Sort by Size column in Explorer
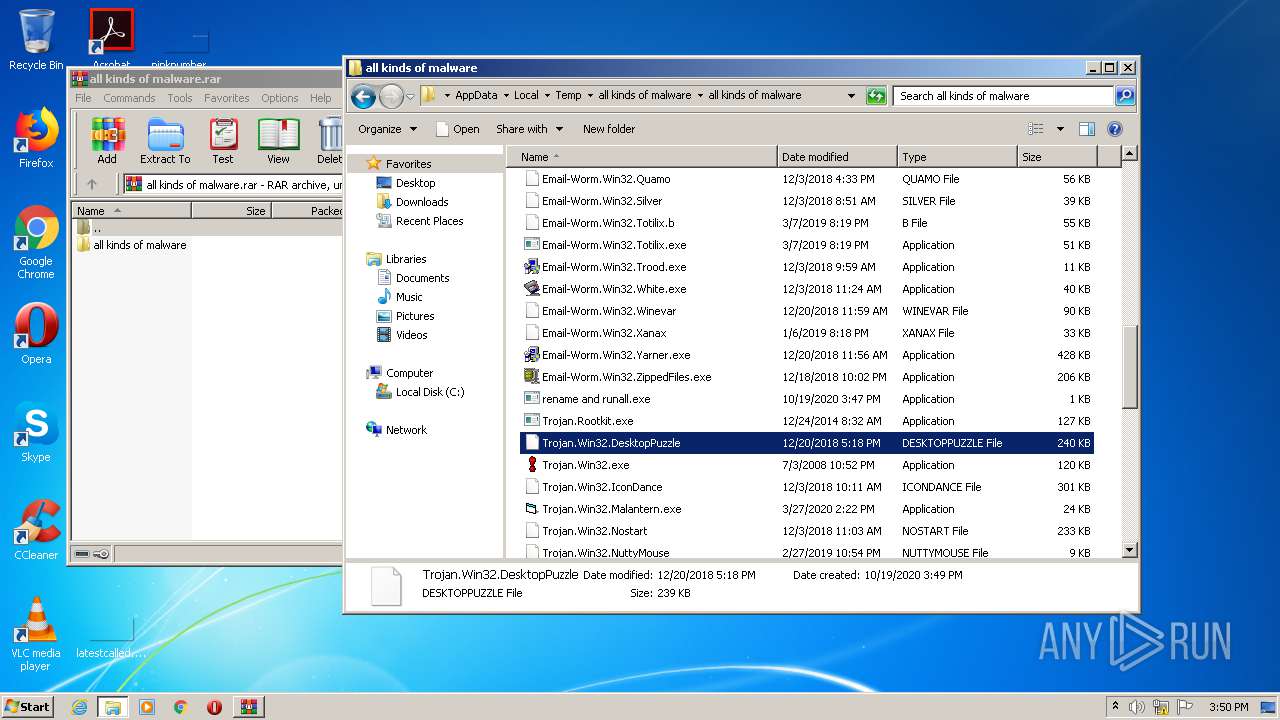Image resolution: width=1280 pixels, height=720 pixels. [1057, 157]
